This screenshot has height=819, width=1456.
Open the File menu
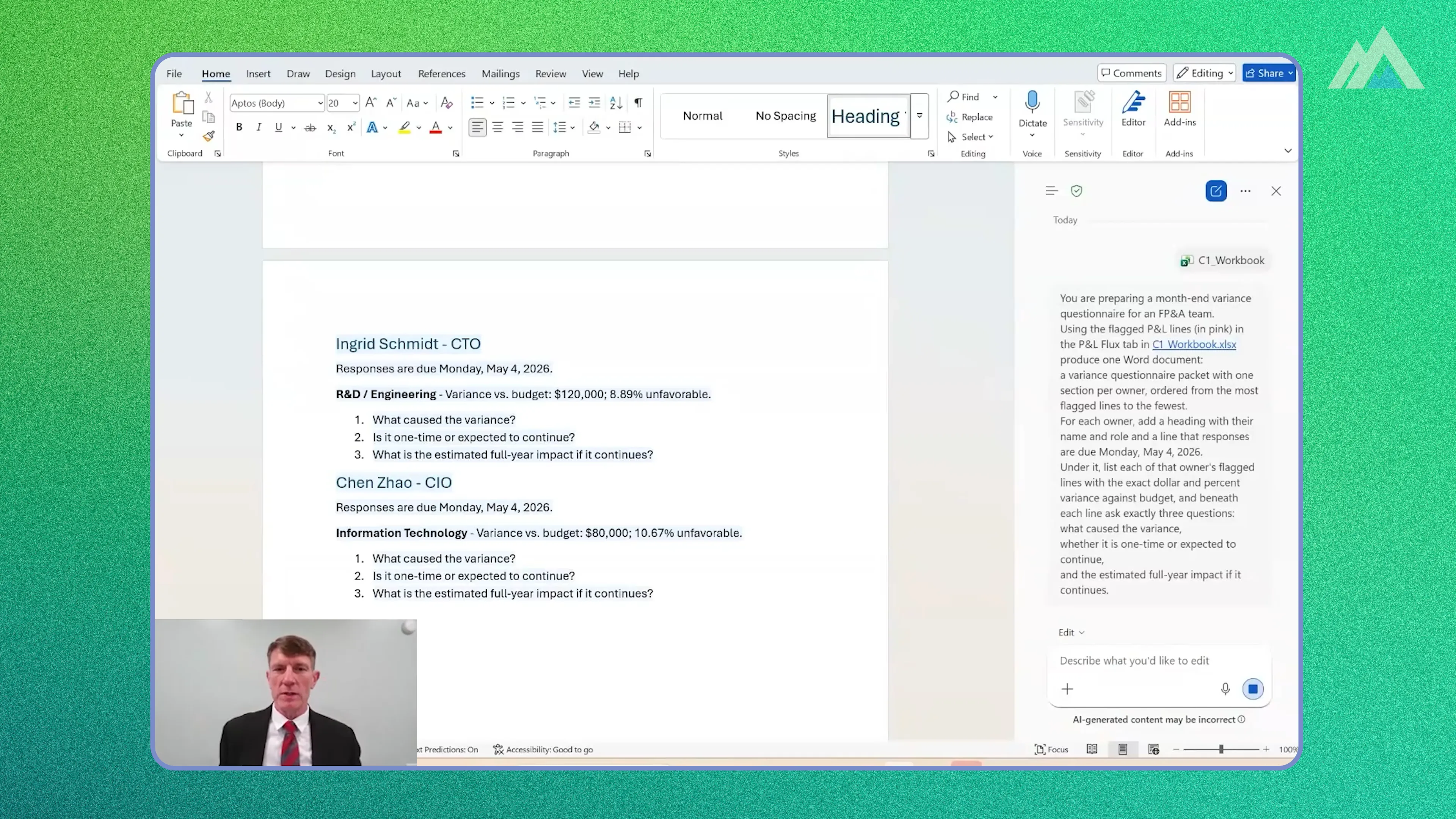174,74
